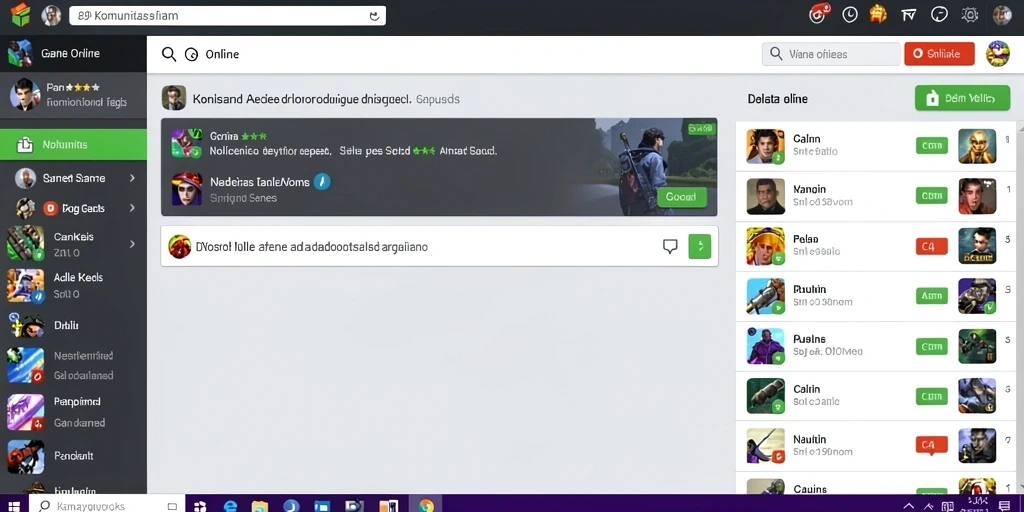Click the green button in the Pusine row
Viewport: 1024px width, 512px height.
point(932,346)
